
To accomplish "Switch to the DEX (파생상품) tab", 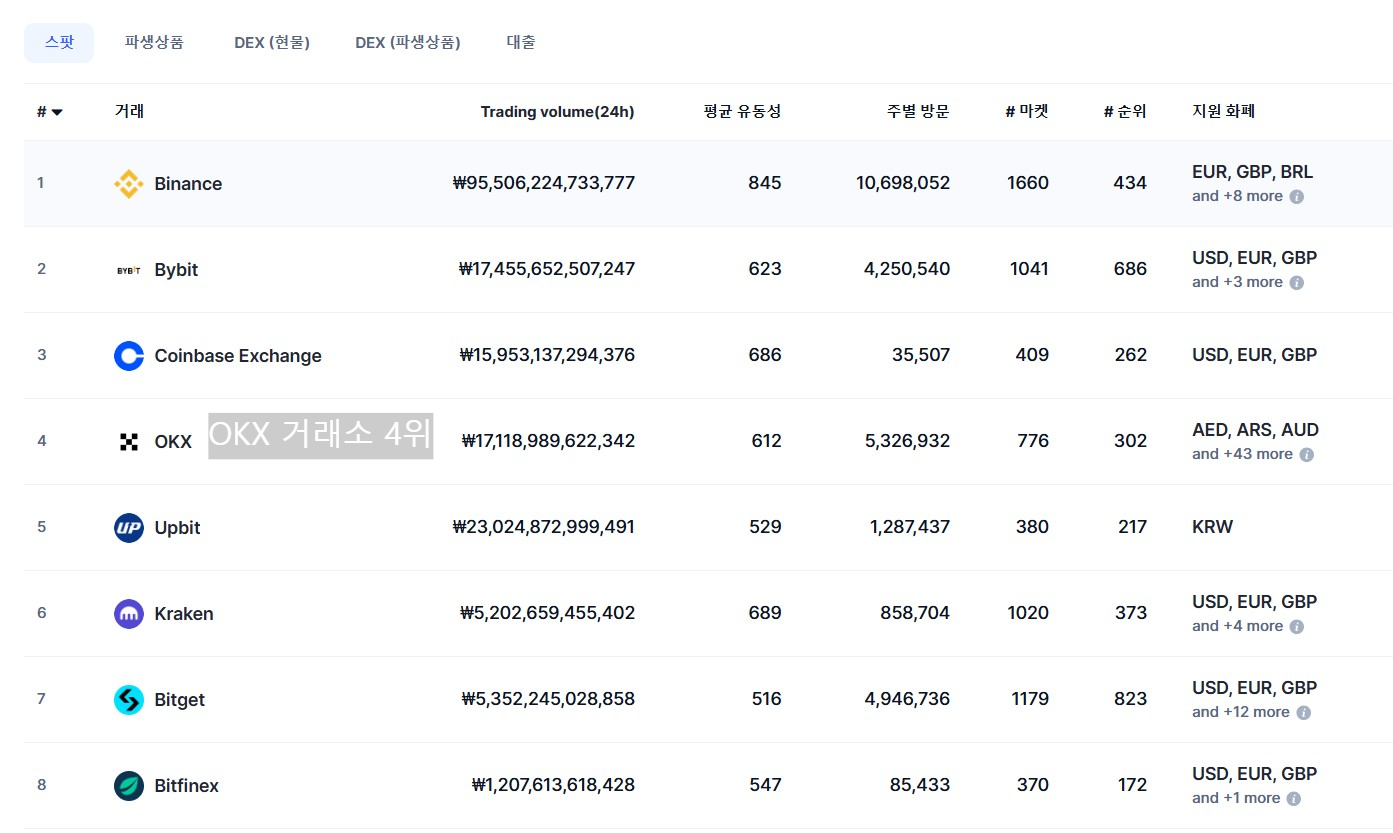I will (408, 43).
